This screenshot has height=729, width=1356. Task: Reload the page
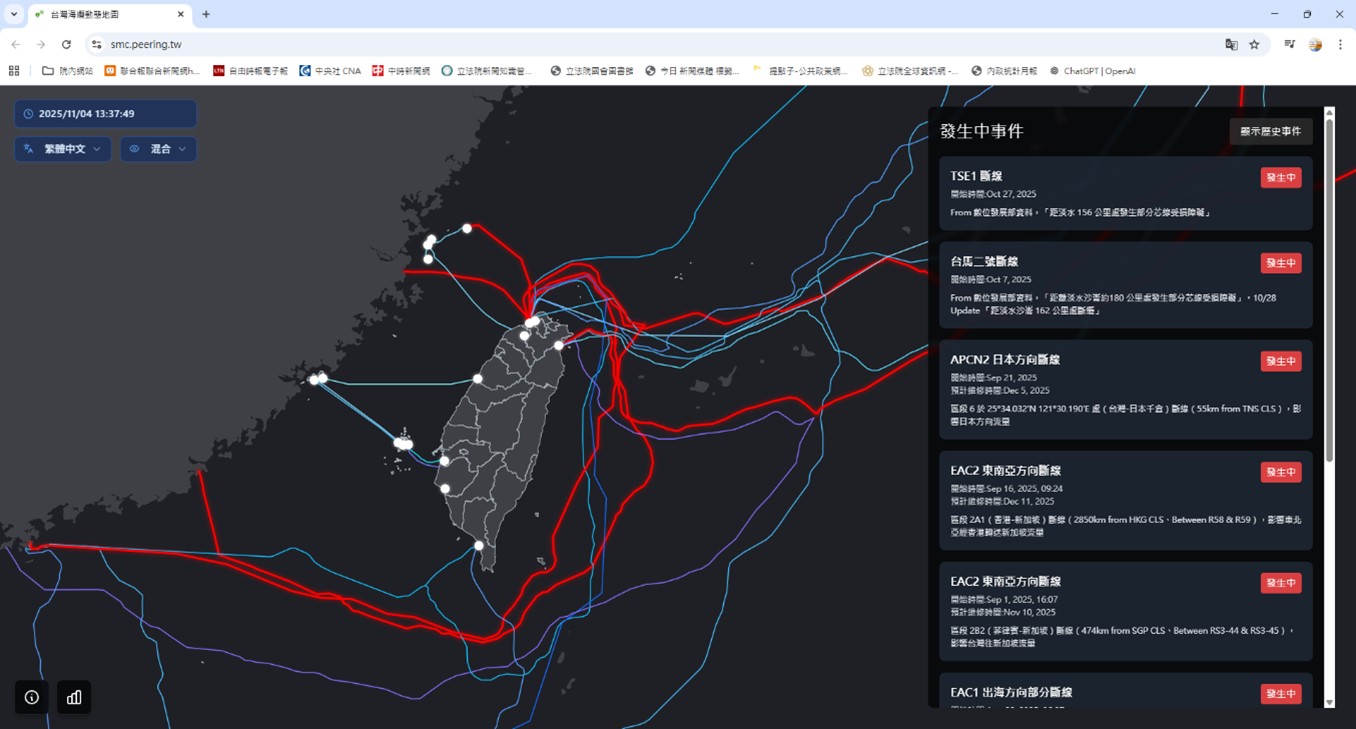coord(66,44)
